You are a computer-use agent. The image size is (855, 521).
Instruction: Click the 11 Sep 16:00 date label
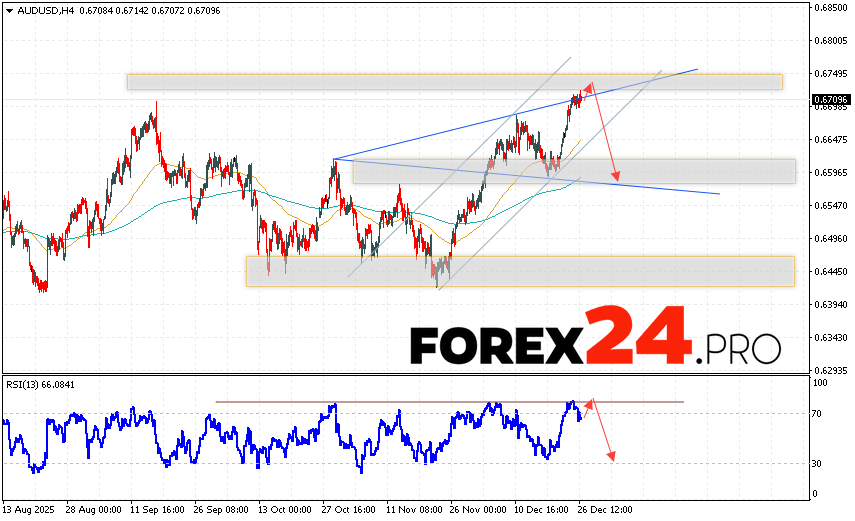[156, 509]
